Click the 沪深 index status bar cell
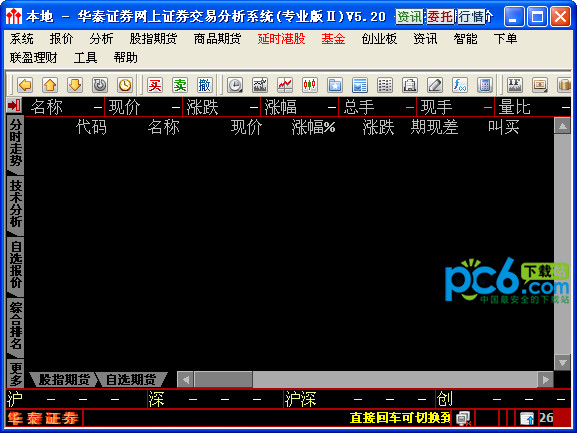 359,399
